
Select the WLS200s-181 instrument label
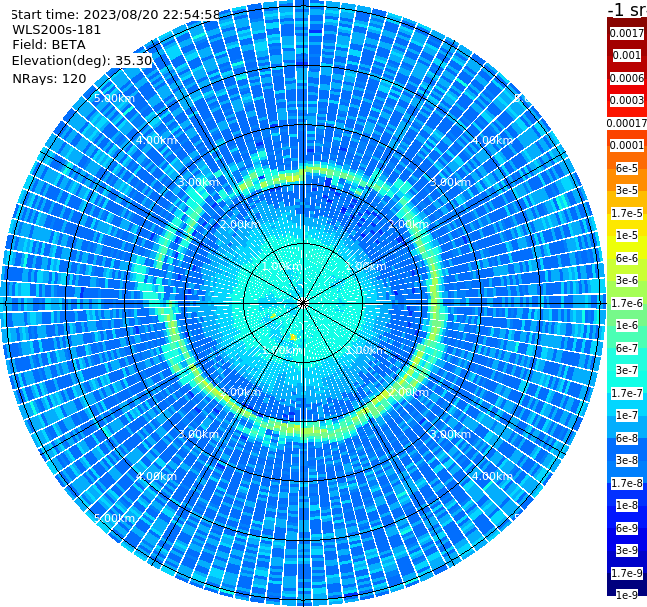(x=57, y=30)
